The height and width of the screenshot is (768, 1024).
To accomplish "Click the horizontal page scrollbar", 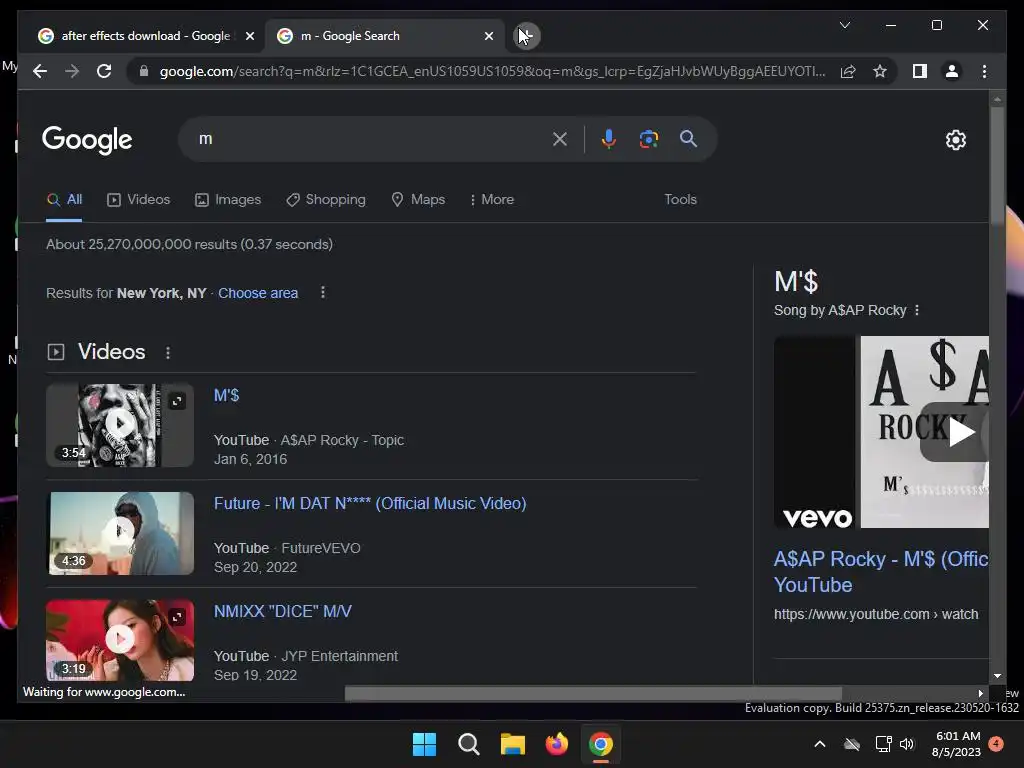I will tap(593, 693).
